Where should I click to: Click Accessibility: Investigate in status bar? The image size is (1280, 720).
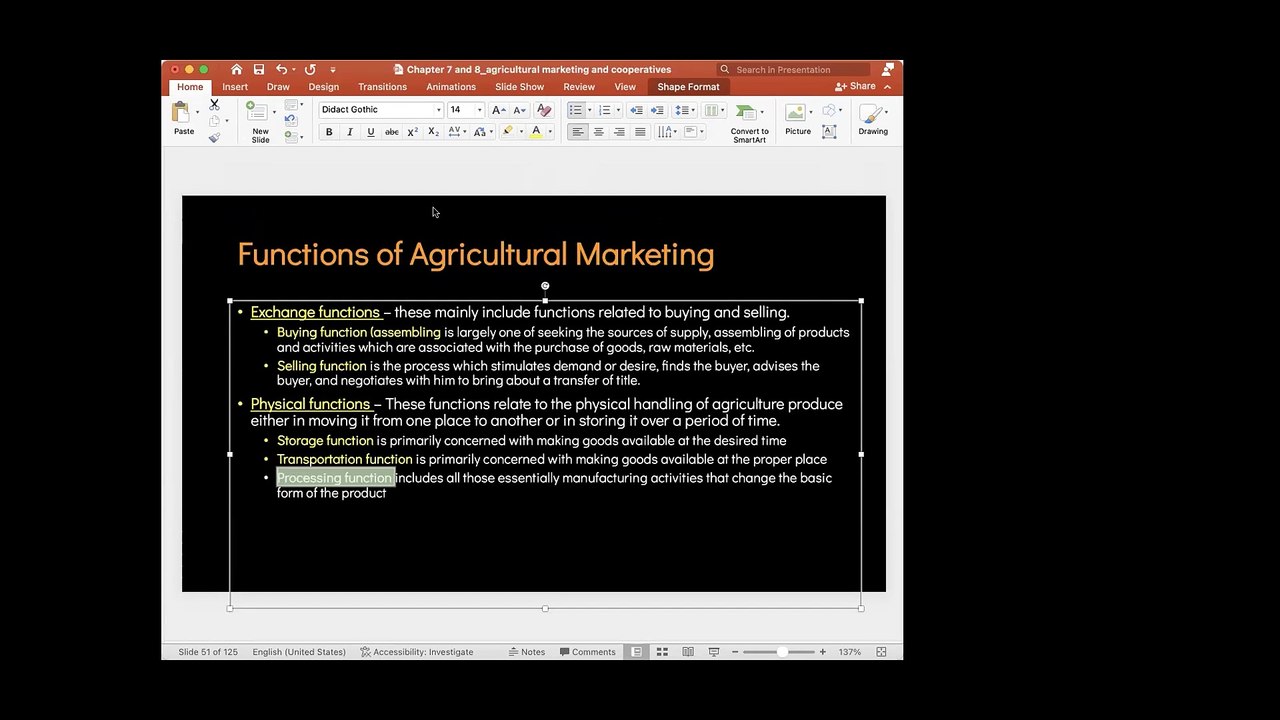pos(417,652)
